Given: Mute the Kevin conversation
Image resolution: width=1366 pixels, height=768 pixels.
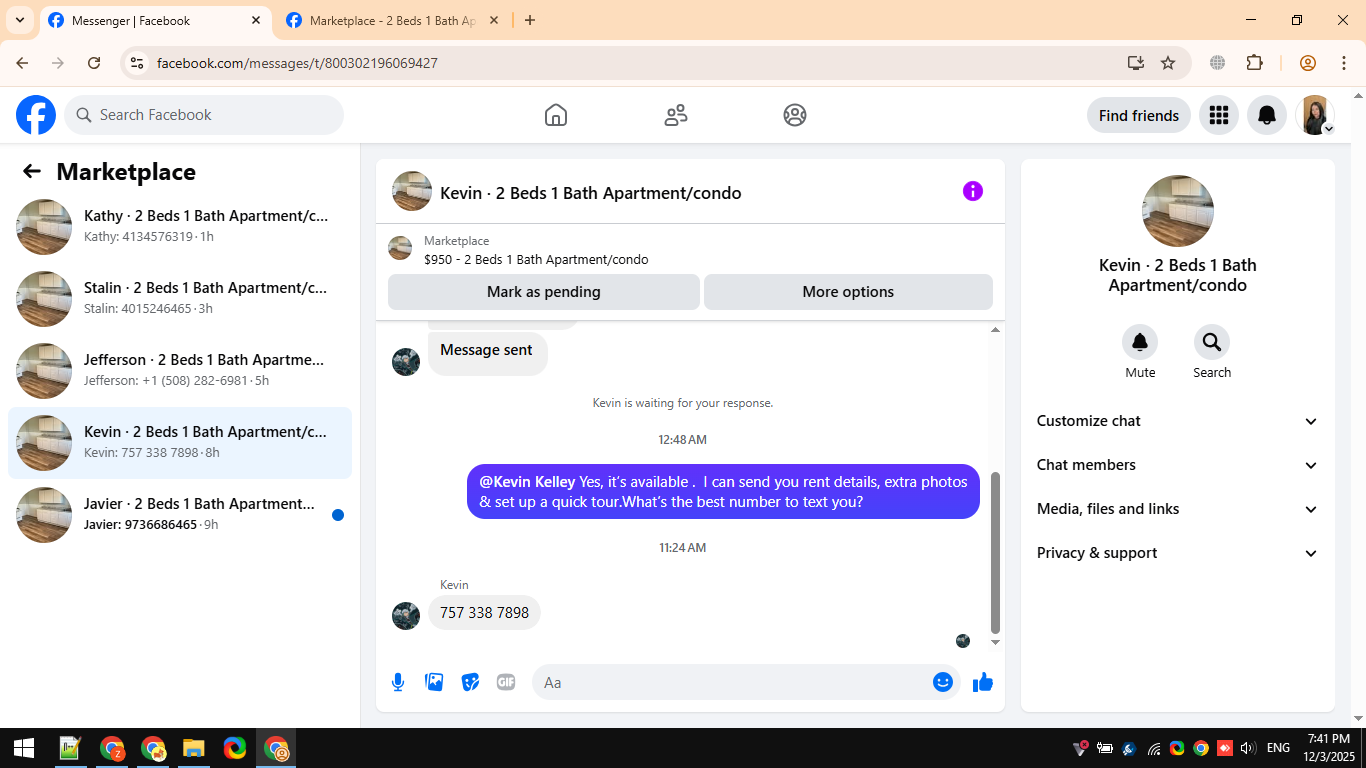Looking at the screenshot, I should coord(1140,343).
